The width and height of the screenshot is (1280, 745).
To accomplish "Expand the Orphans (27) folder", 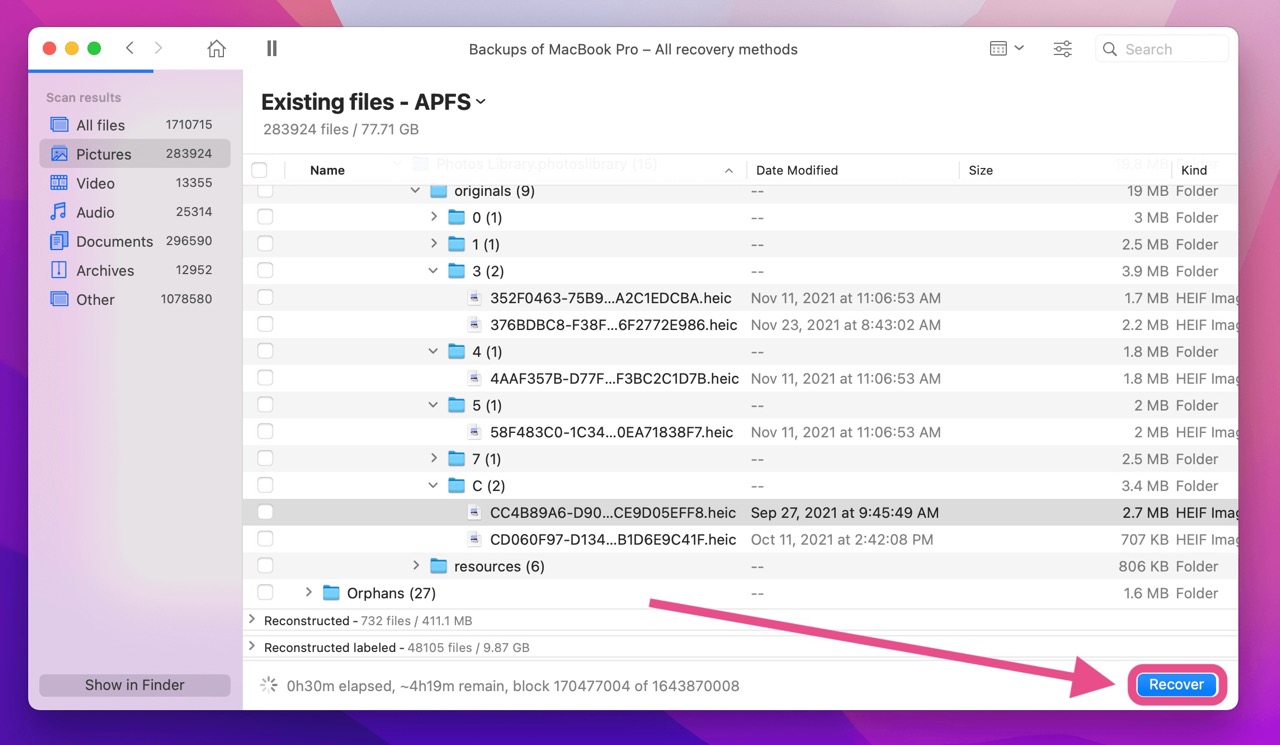I will click(x=308, y=593).
